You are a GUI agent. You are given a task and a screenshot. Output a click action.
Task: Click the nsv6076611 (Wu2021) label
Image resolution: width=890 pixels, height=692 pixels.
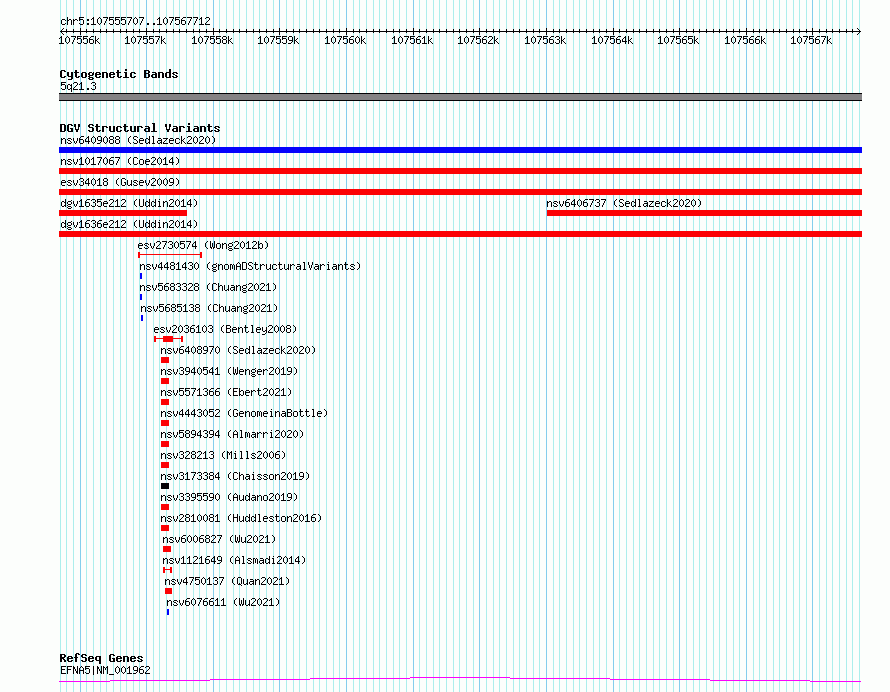tap(223, 602)
